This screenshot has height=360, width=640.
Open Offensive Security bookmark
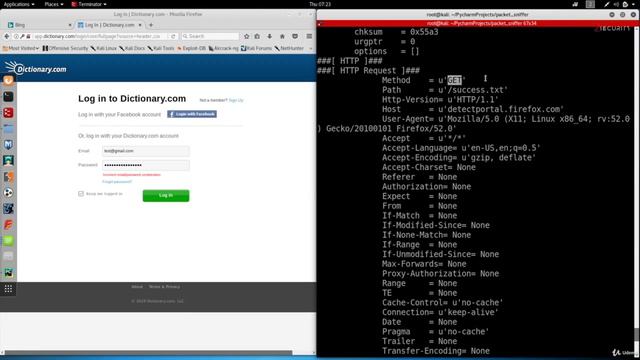tap(65, 48)
